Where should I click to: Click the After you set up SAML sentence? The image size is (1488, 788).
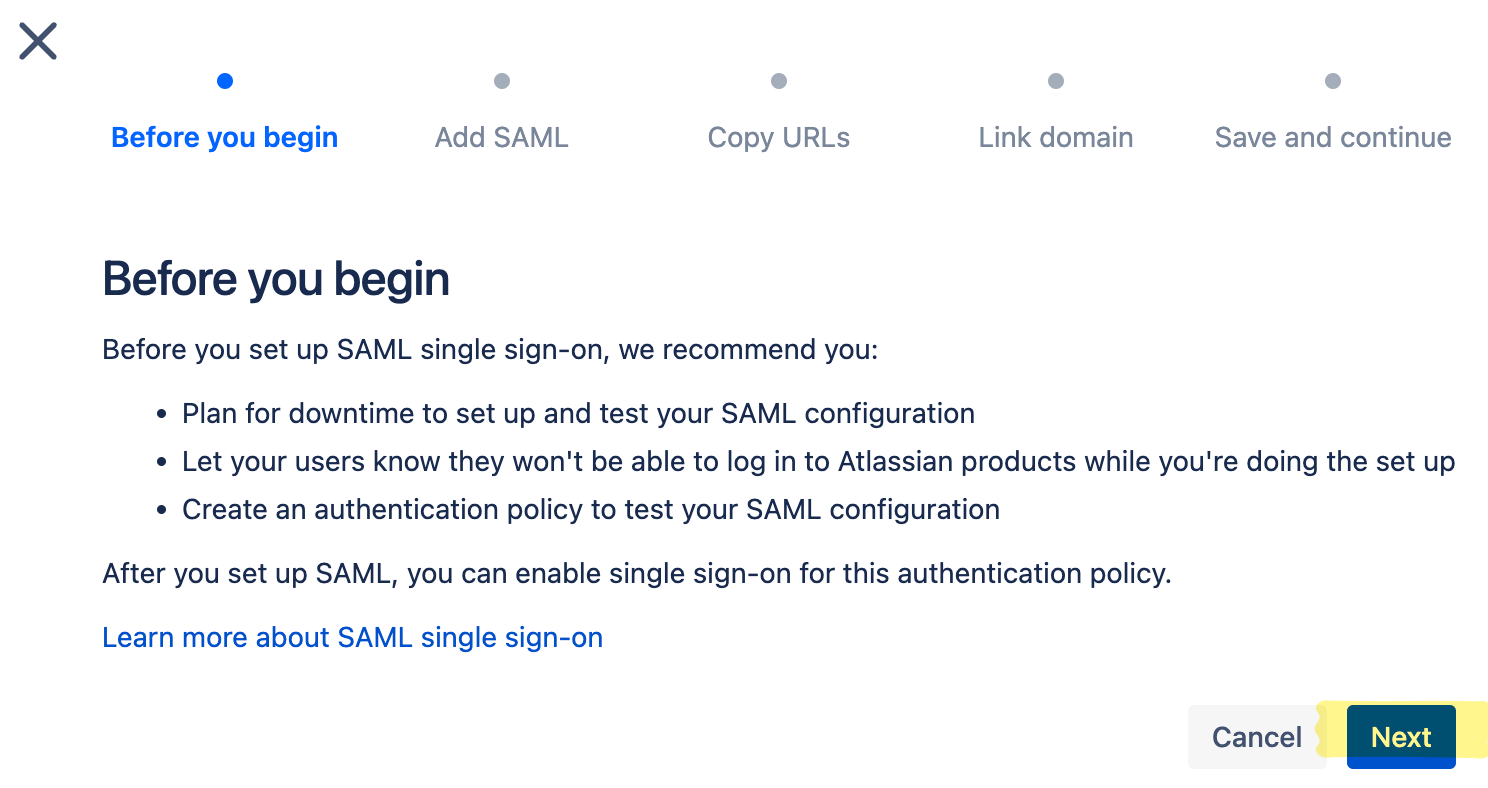tap(636, 574)
